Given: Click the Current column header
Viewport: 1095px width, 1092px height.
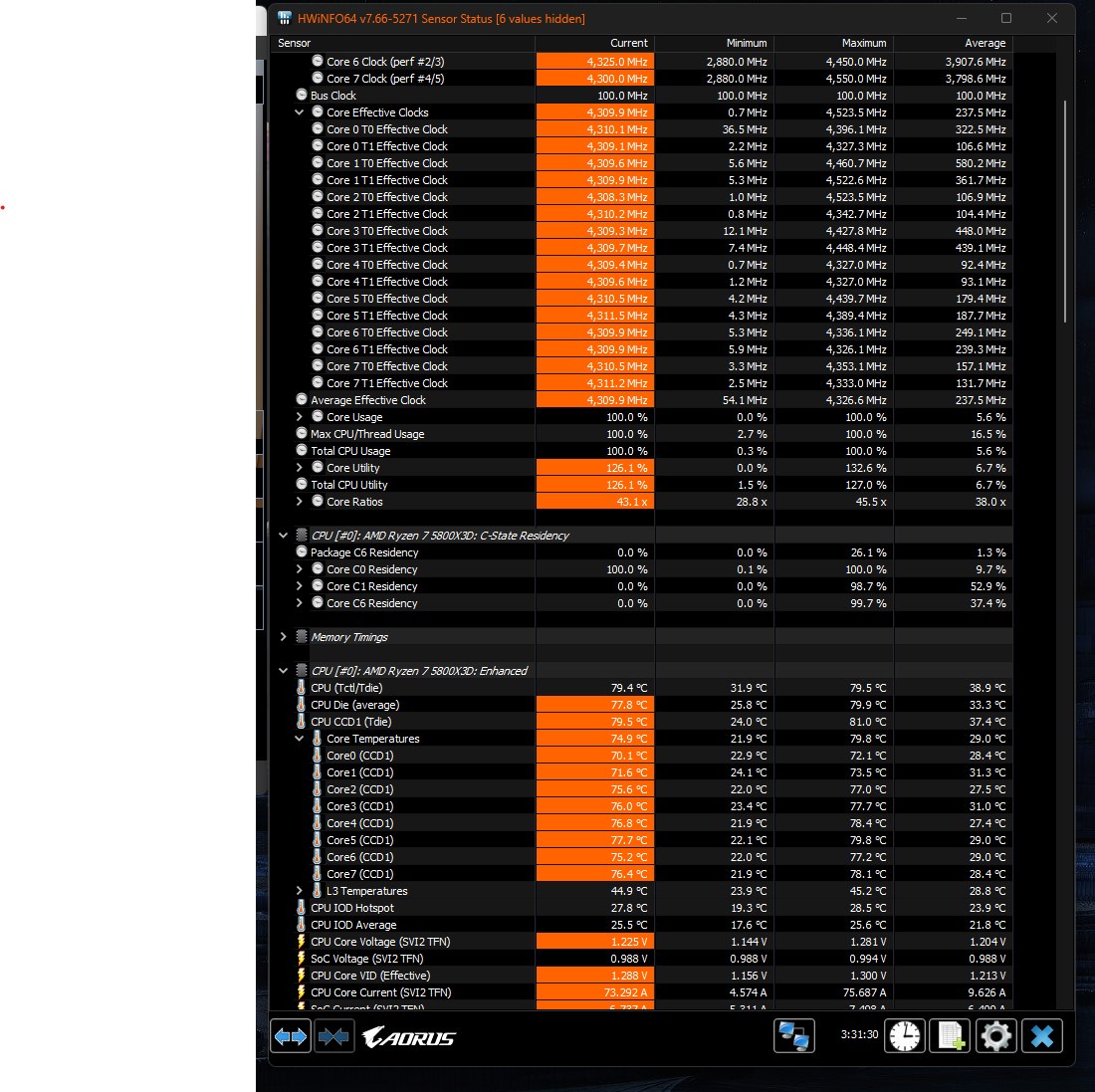Looking at the screenshot, I should coord(595,43).
